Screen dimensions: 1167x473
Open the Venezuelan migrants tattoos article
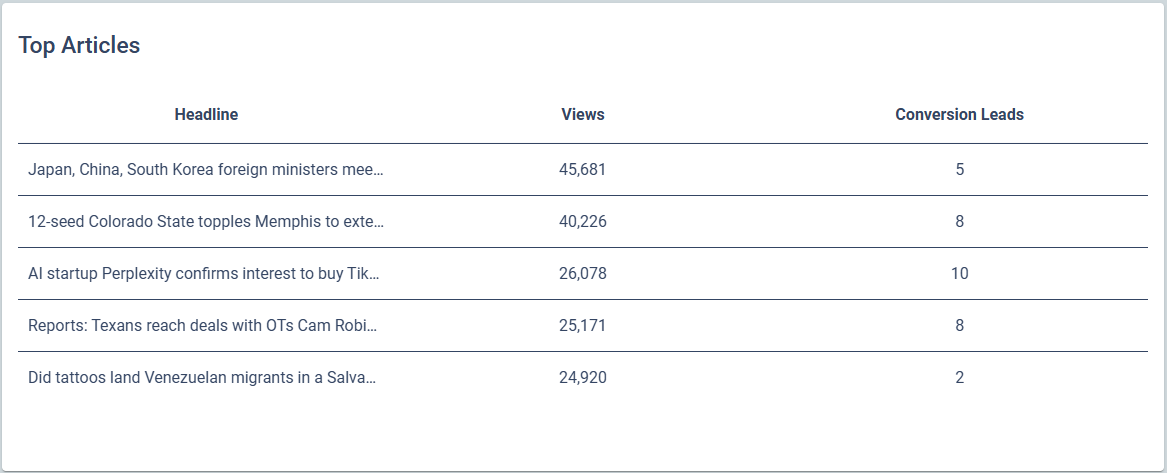[202, 378]
